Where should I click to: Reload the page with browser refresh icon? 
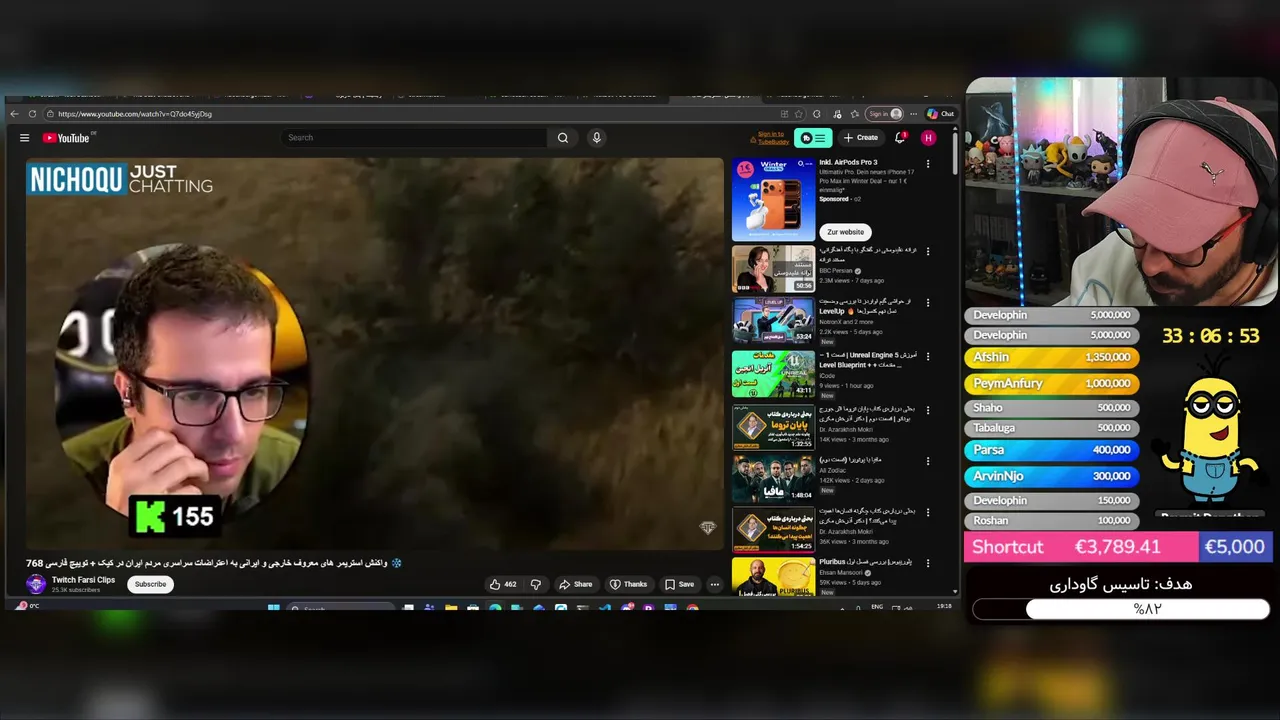pyautogui.click(x=32, y=114)
